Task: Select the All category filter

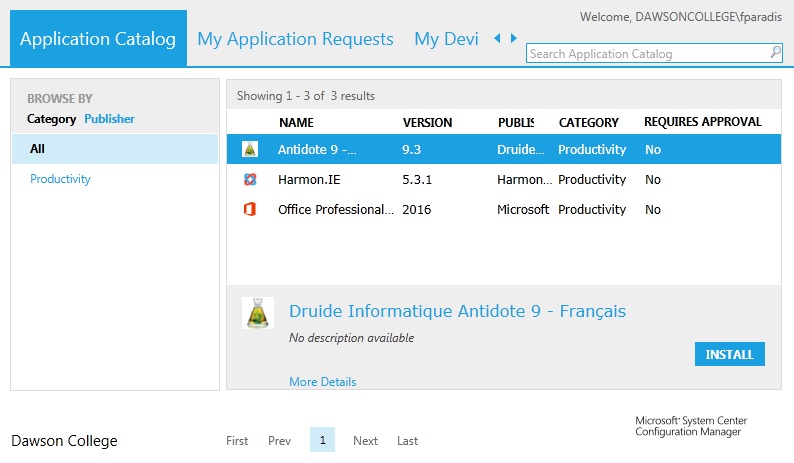Action: pos(115,149)
